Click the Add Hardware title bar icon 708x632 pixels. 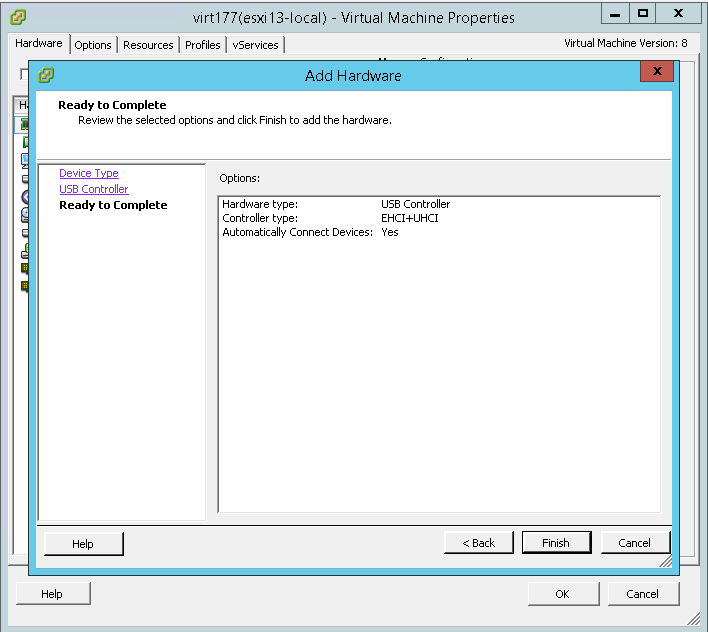coord(46,75)
